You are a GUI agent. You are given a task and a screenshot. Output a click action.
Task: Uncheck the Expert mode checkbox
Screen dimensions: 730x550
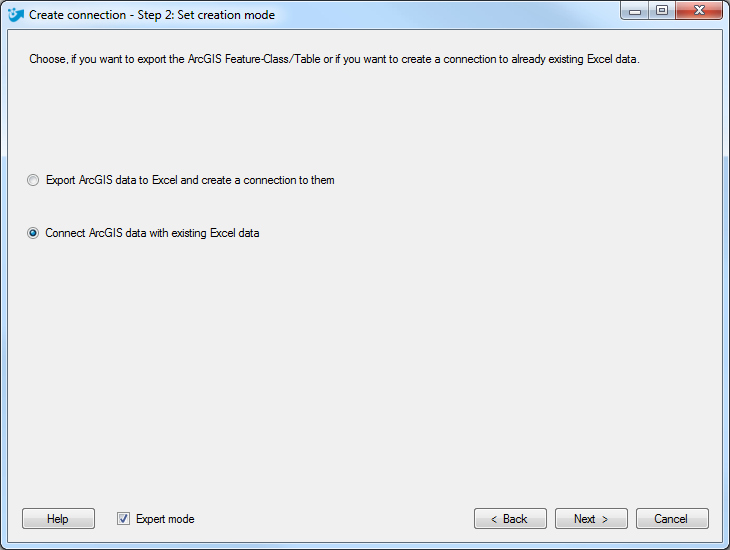click(123, 518)
